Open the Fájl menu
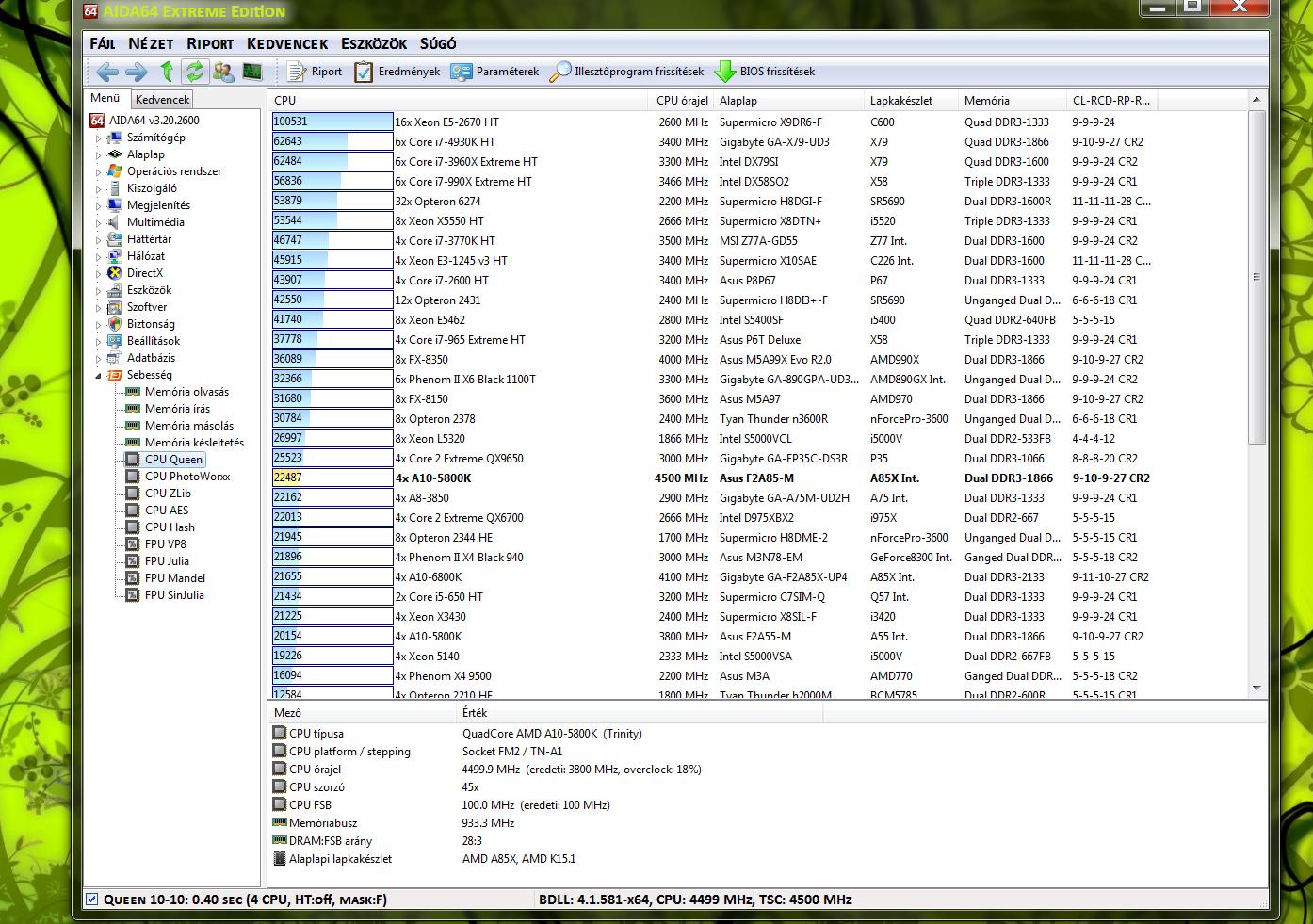The image size is (1313, 924). point(103,43)
